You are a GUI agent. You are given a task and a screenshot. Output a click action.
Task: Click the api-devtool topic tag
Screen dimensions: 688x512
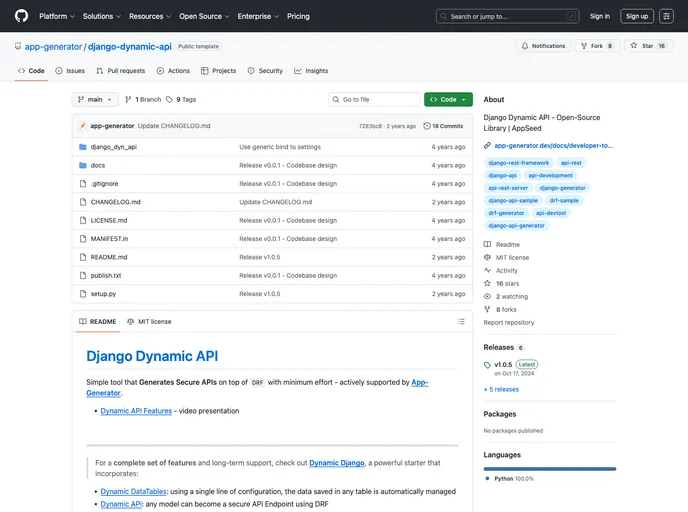[551, 213]
